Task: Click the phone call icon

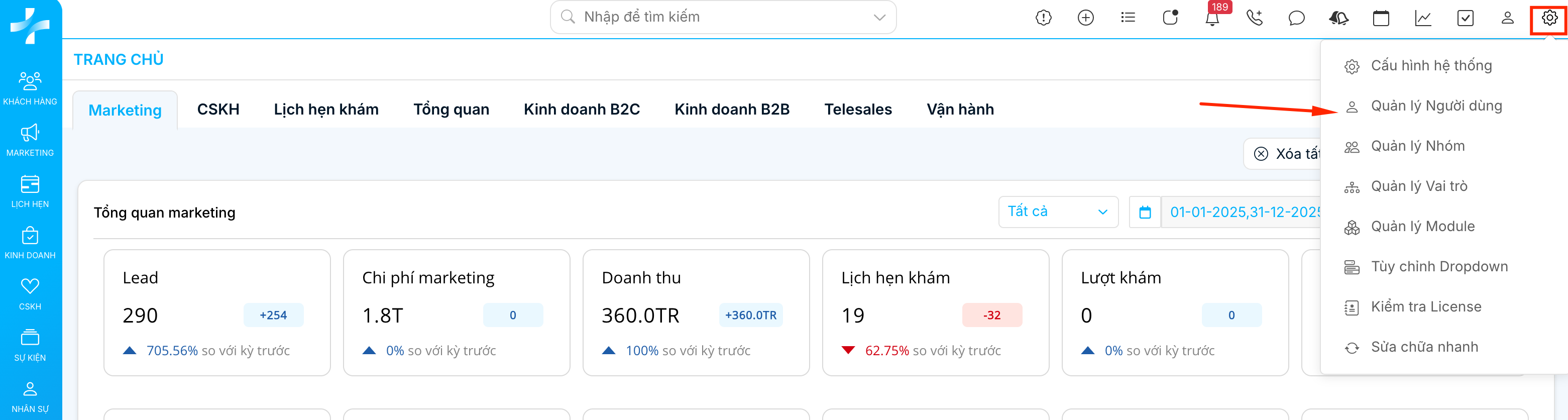Action: click(x=1255, y=18)
